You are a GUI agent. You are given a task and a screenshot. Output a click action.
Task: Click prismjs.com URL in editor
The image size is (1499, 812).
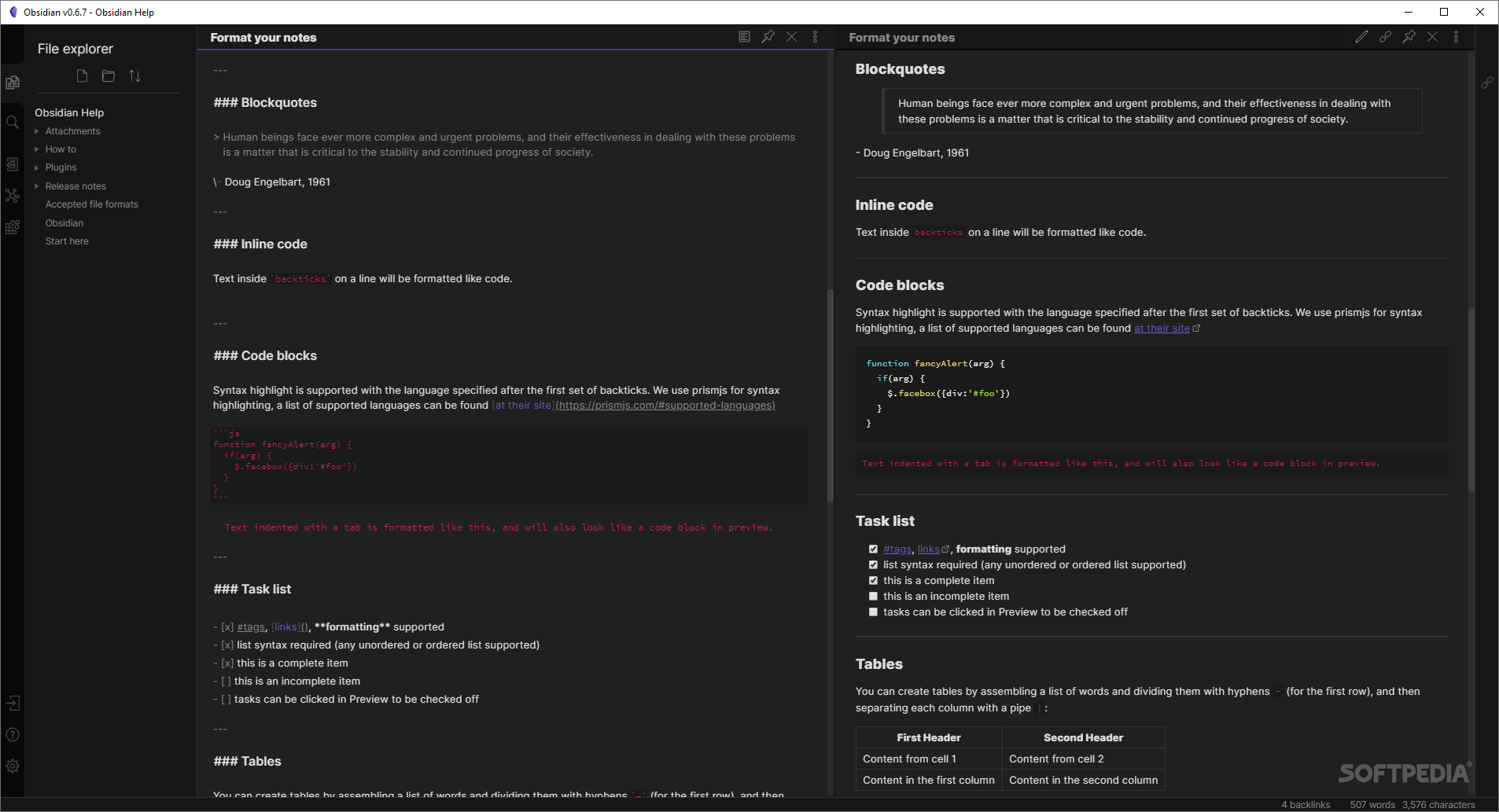[665, 406]
